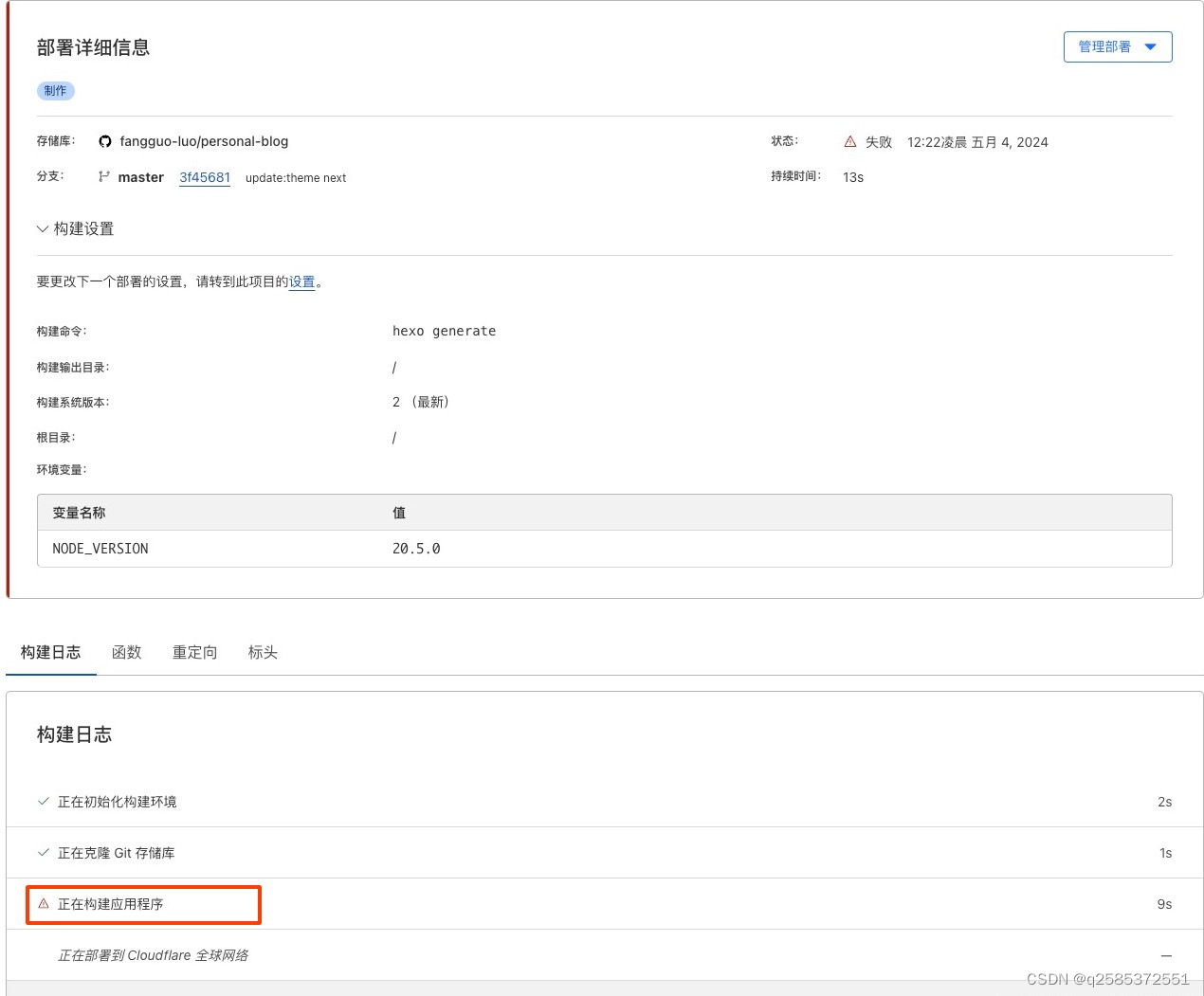Screen dimensions: 1204x996
Task: Open the 重定向 tab
Action: pyautogui.click(x=194, y=652)
